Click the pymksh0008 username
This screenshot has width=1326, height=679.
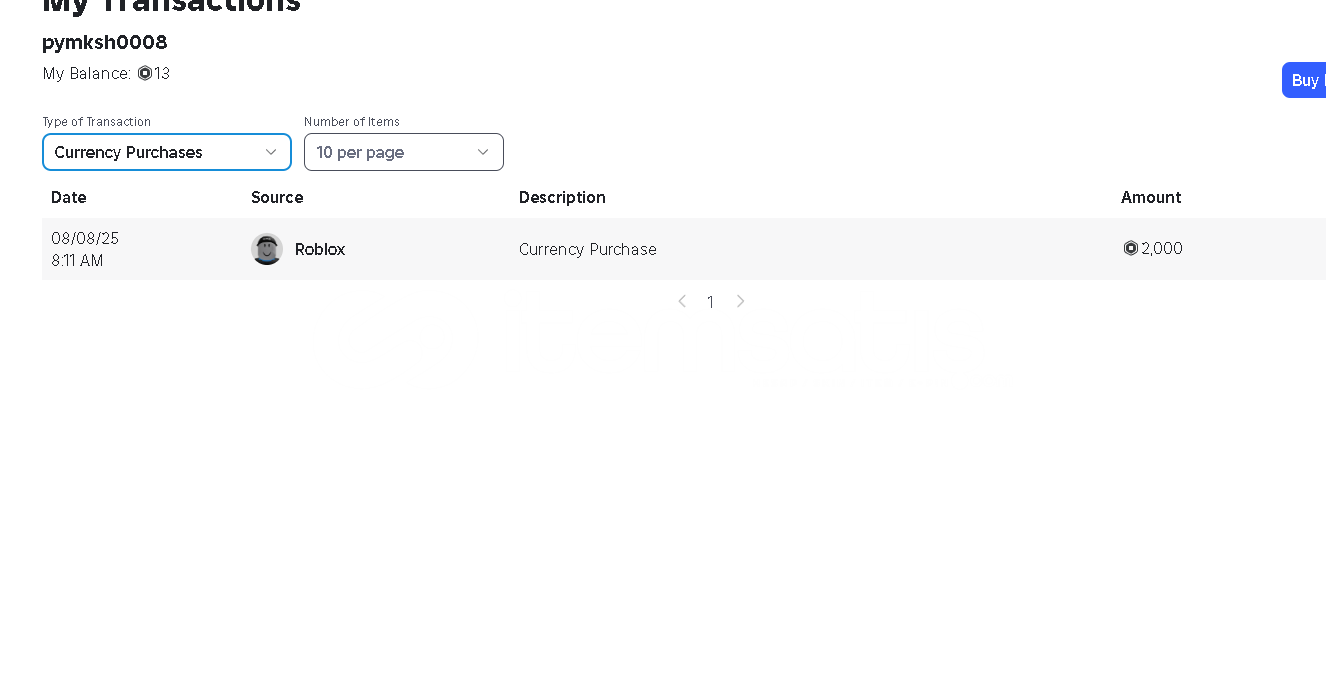(x=105, y=42)
